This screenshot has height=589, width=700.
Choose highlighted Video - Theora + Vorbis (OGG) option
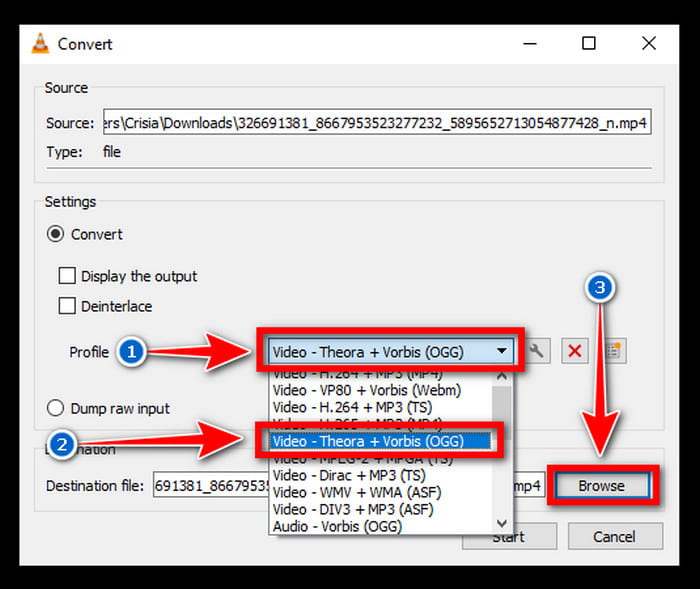pos(381,441)
